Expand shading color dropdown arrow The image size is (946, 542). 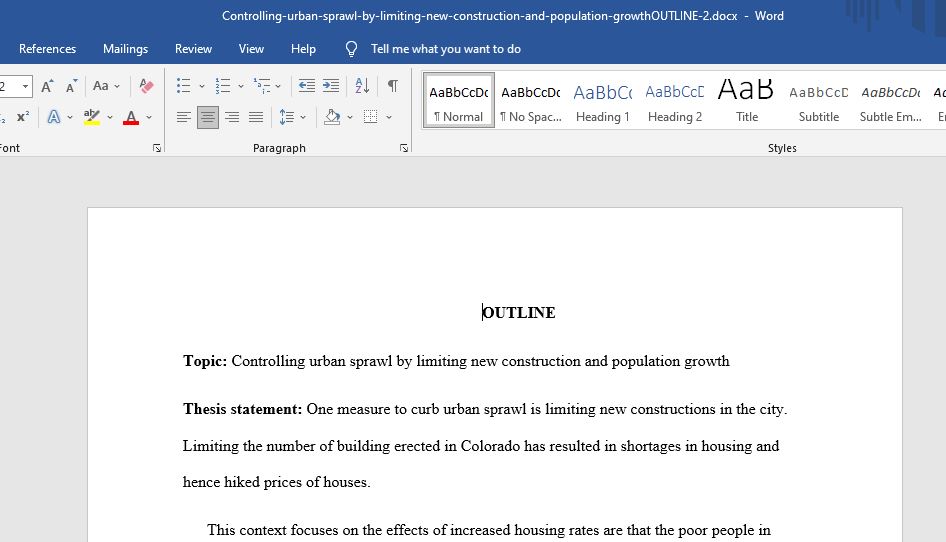click(x=350, y=117)
